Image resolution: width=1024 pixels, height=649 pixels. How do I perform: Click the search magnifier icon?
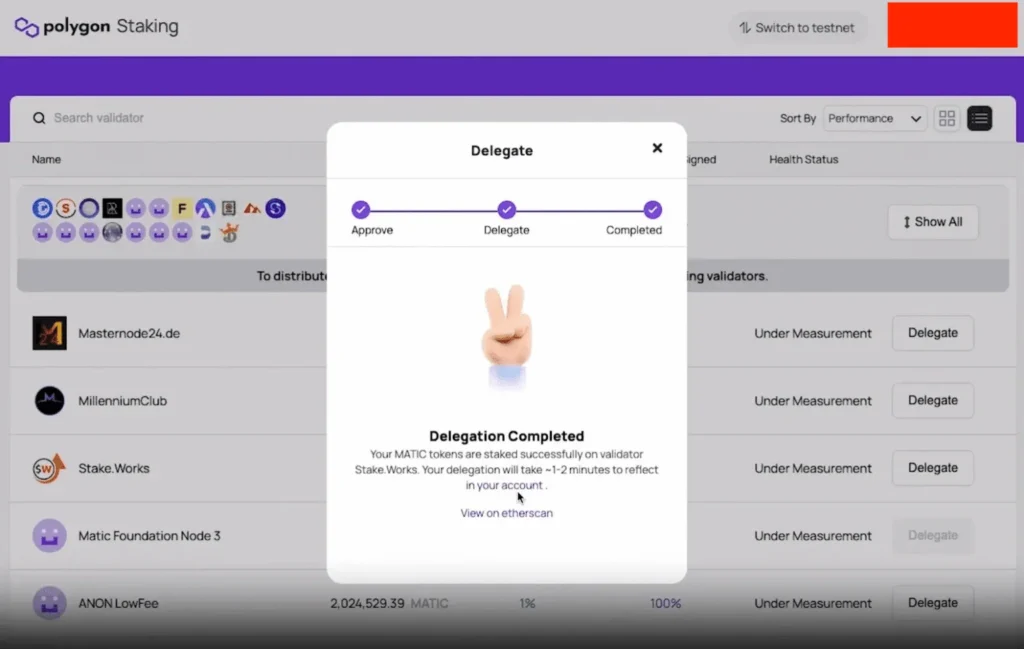click(39, 118)
